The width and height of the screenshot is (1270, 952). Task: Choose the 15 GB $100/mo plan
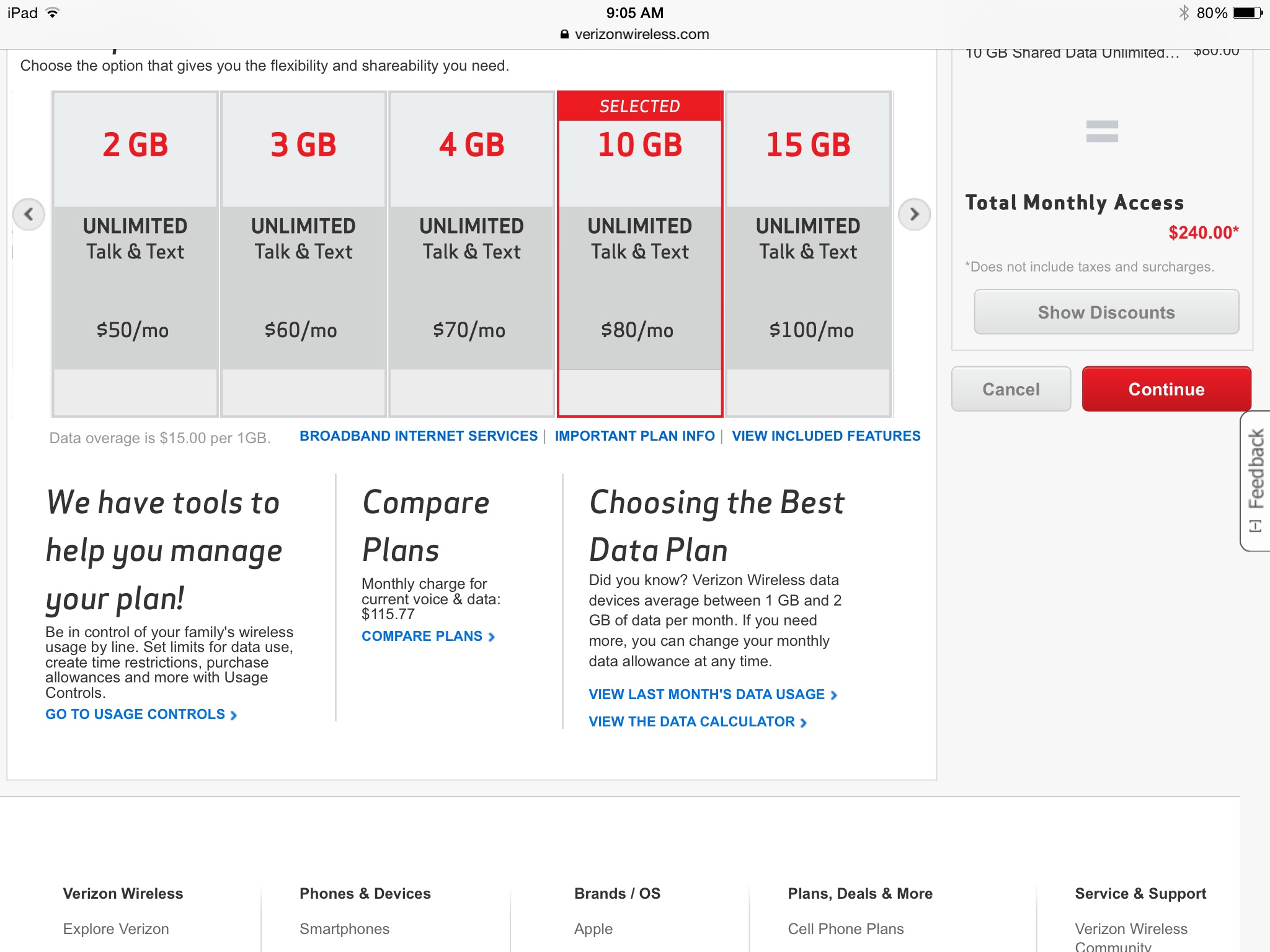point(808,254)
